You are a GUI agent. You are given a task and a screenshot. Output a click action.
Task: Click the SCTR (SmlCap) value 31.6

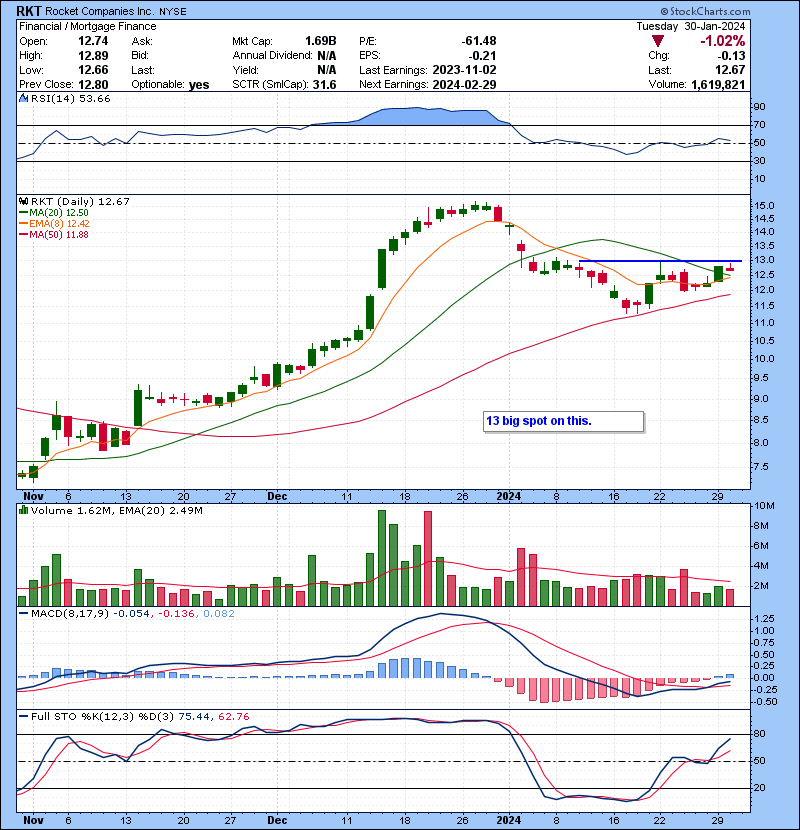click(324, 85)
